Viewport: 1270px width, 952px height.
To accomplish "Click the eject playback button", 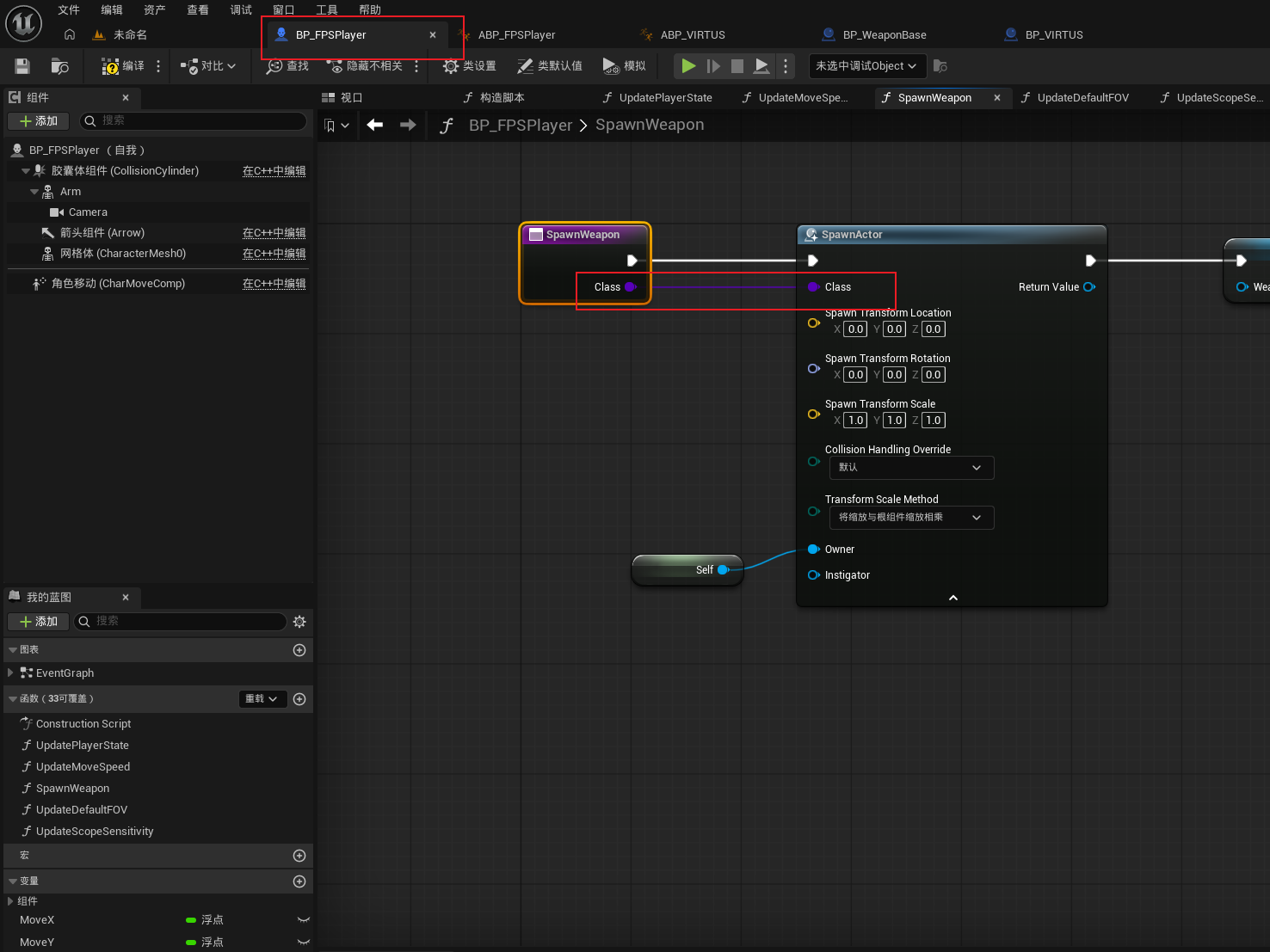I will click(761, 66).
